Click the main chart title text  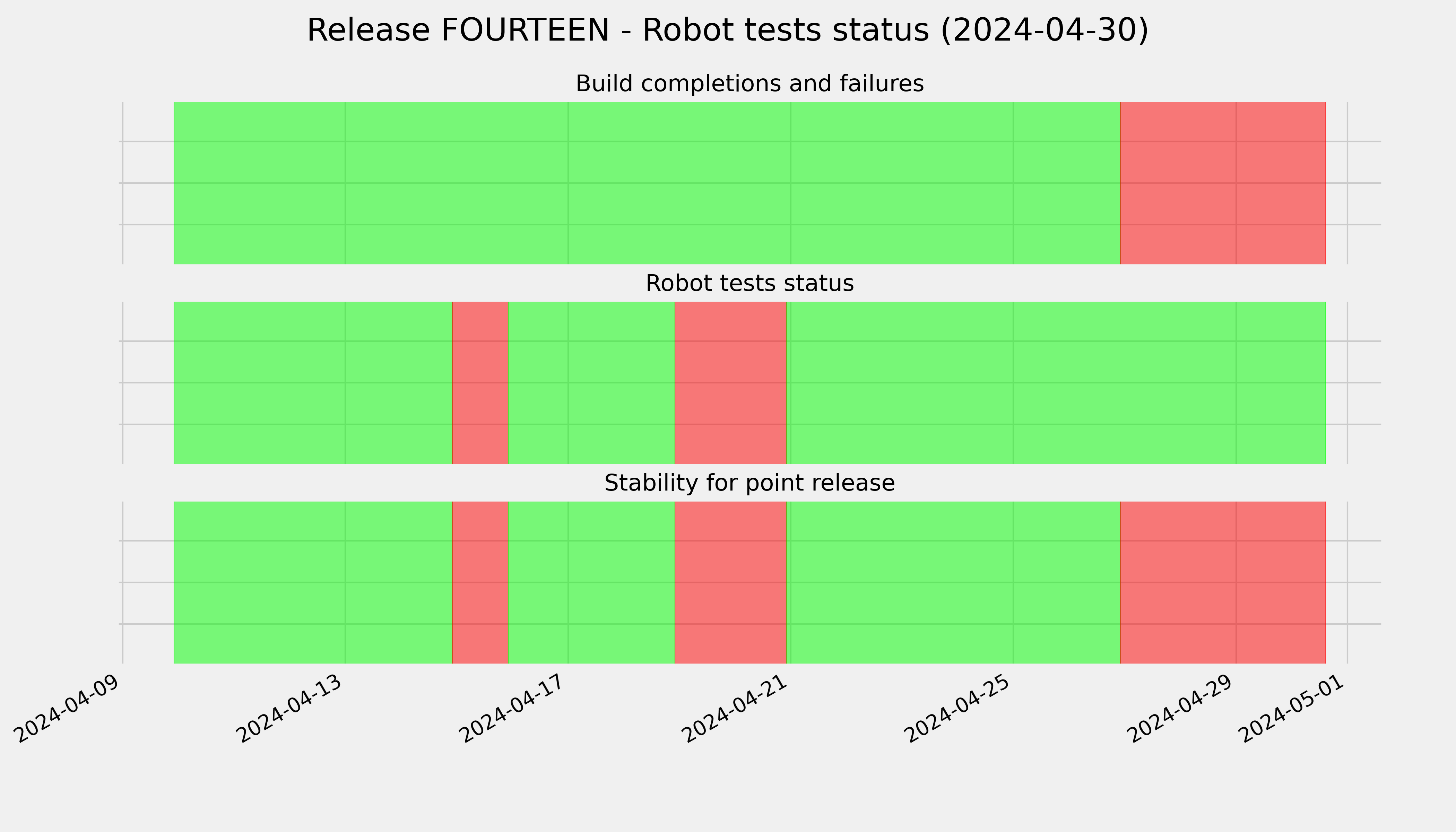(727, 30)
